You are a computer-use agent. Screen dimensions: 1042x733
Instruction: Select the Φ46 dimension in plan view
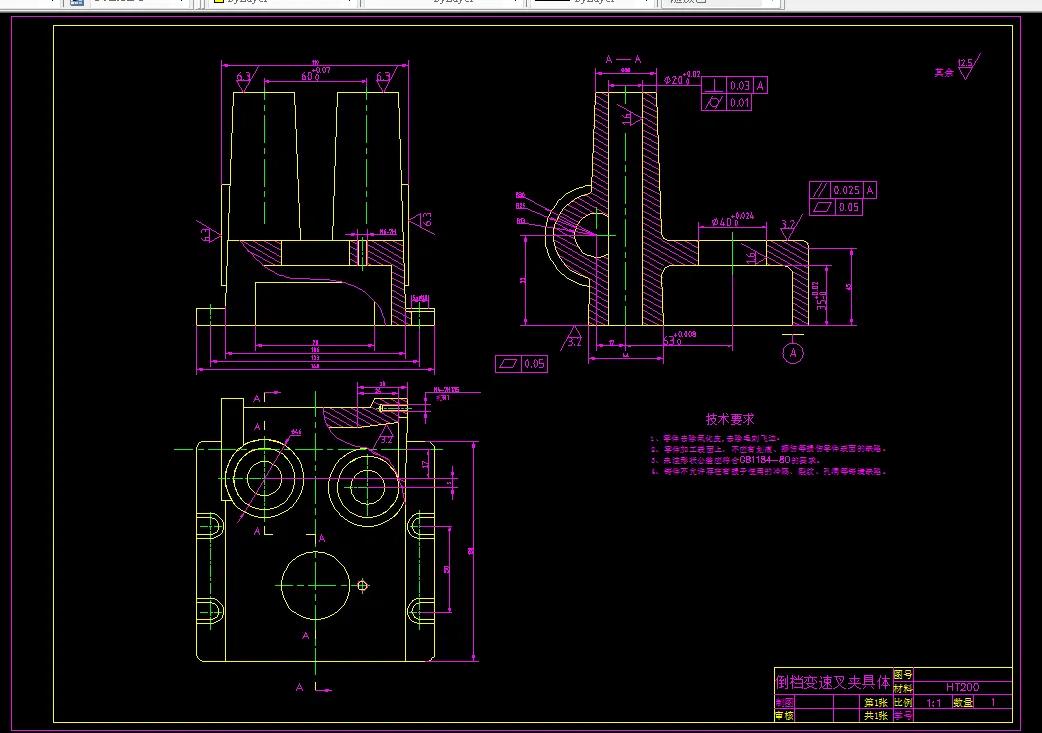click(x=296, y=433)
